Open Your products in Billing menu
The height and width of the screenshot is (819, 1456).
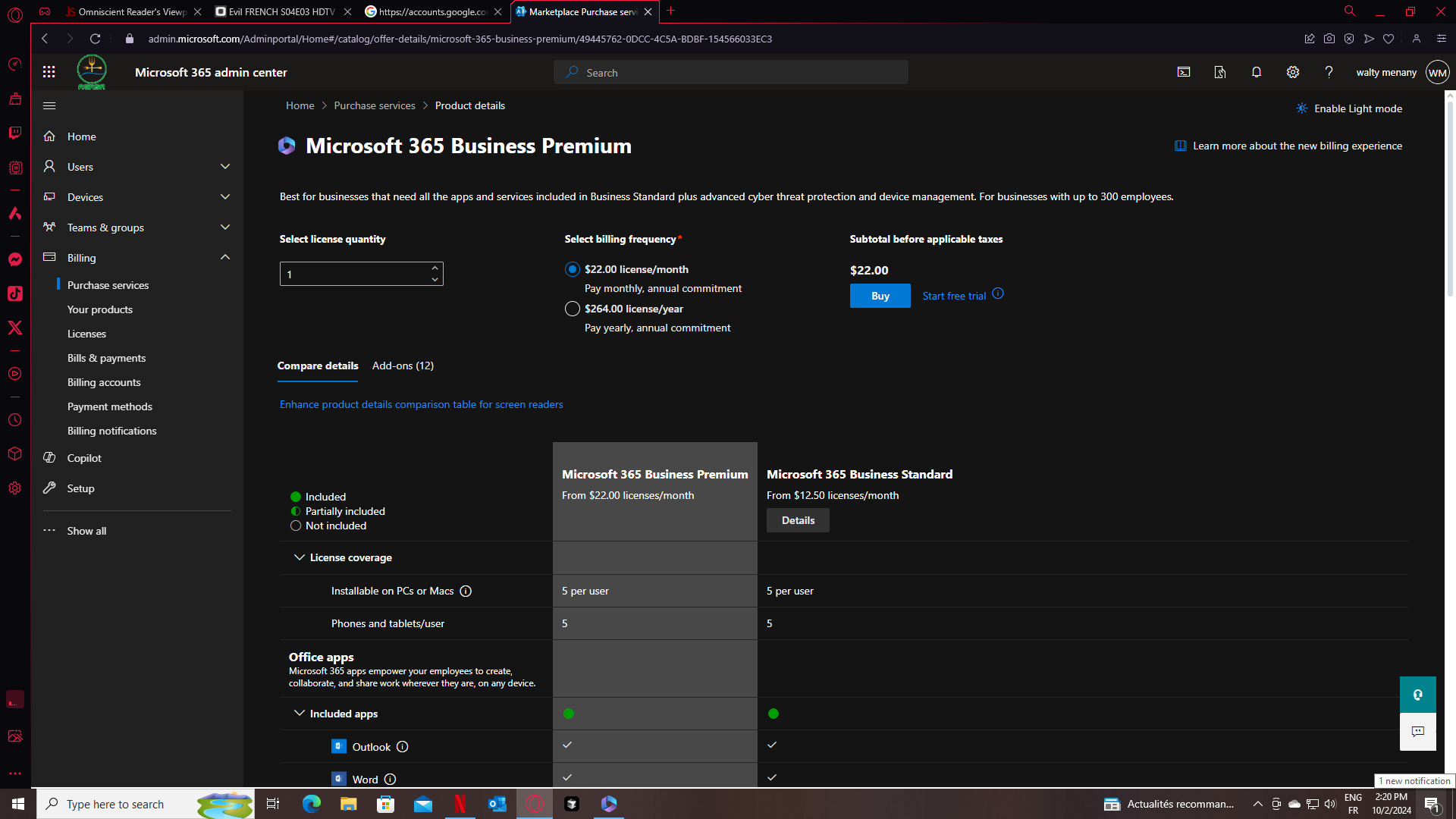(99, 309)
